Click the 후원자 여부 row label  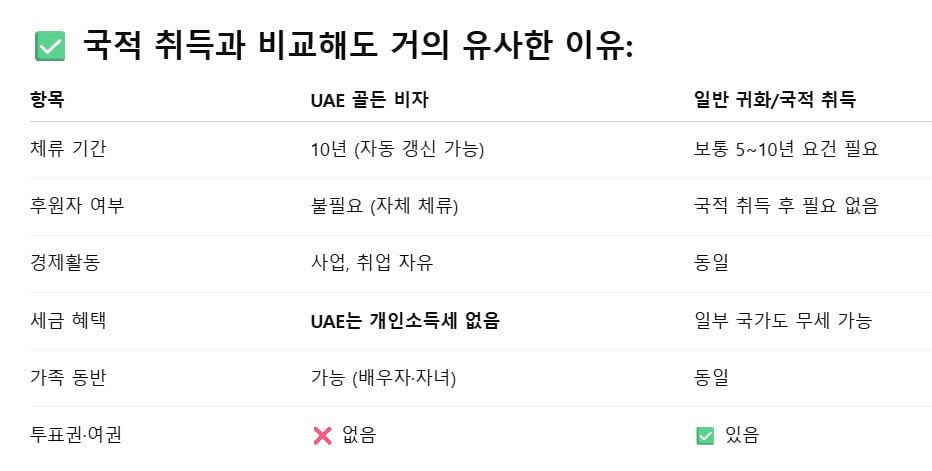pos(77,206)
